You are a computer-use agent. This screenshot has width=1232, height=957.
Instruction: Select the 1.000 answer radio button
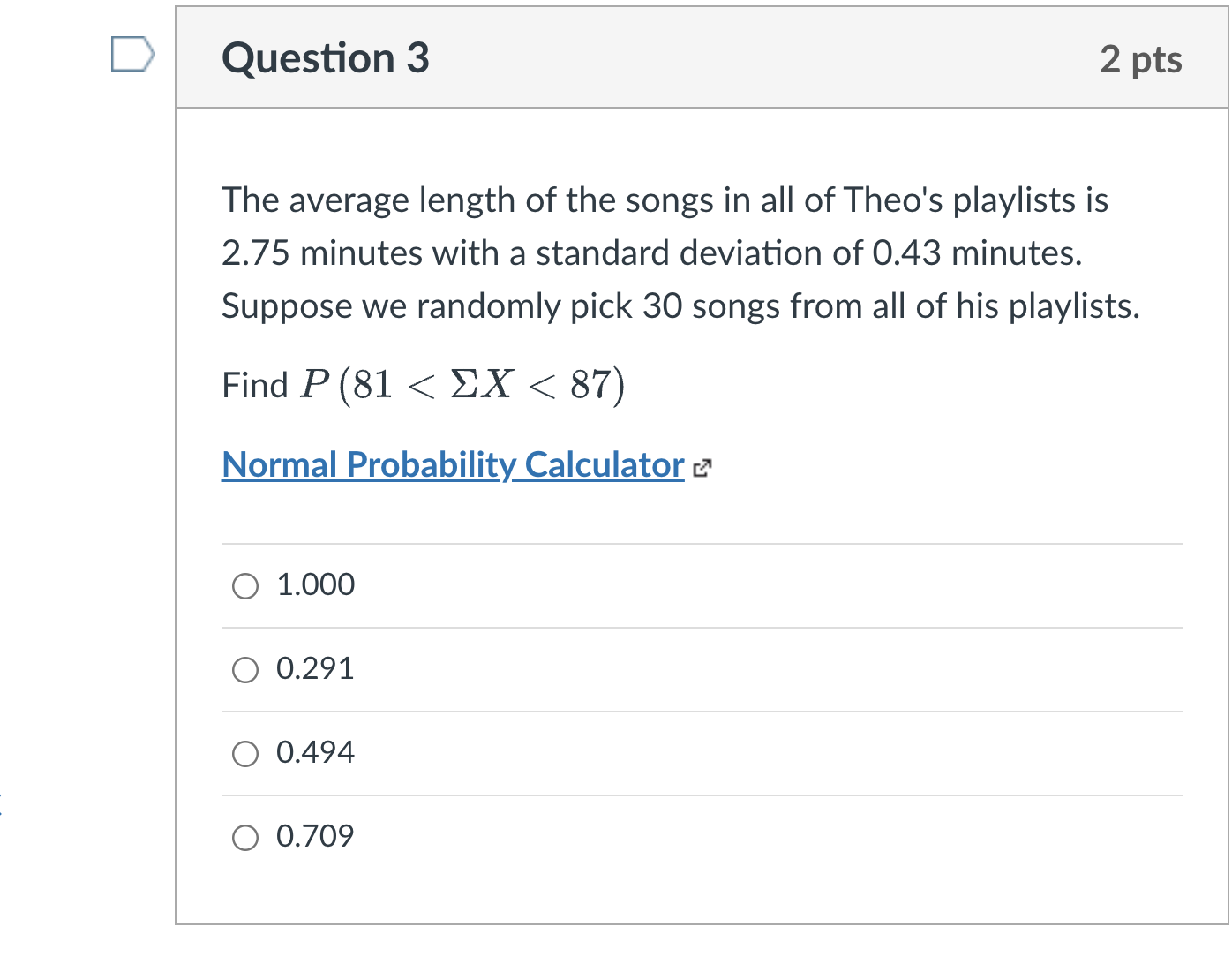(245, 586)
